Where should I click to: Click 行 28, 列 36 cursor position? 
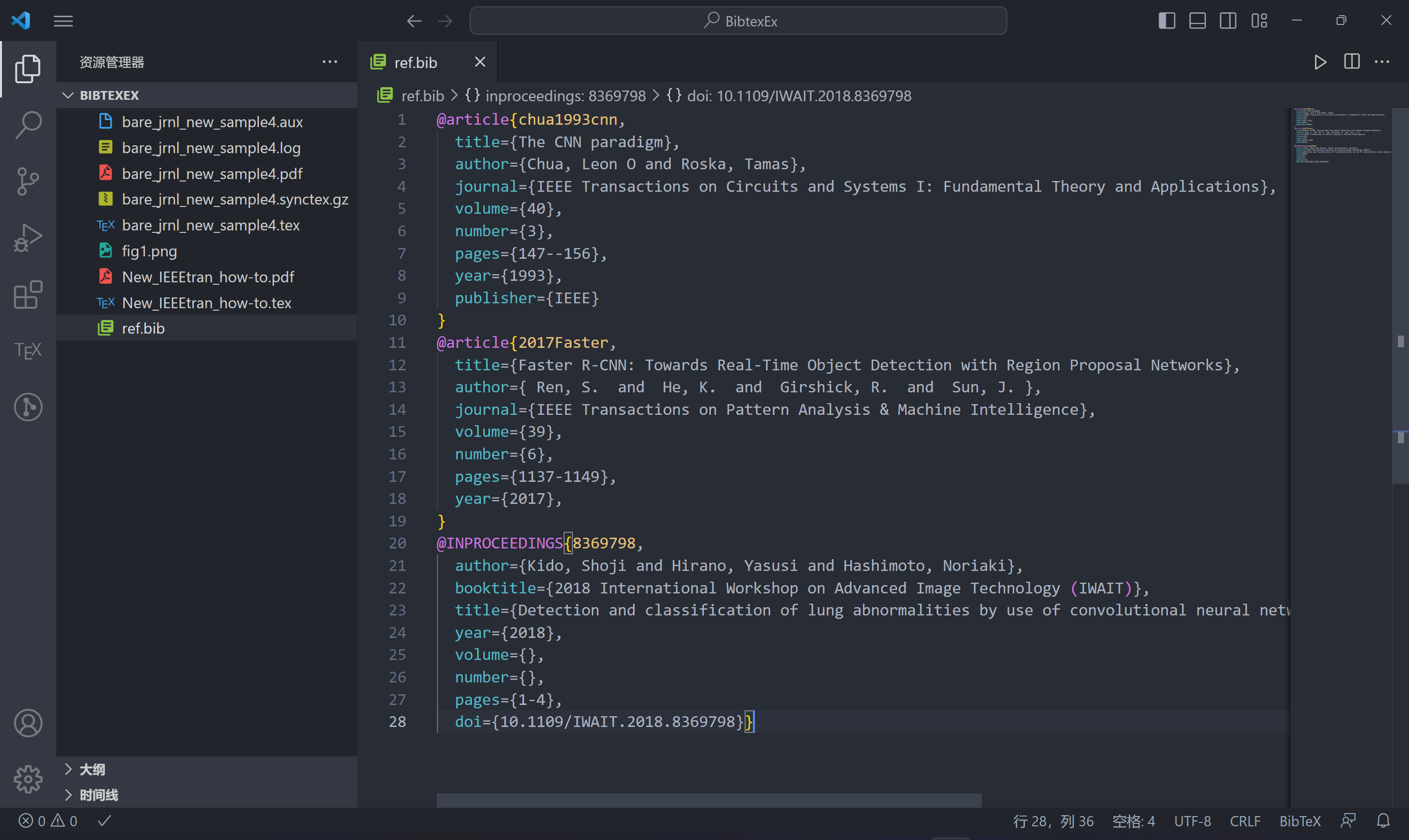point(1053,821)
